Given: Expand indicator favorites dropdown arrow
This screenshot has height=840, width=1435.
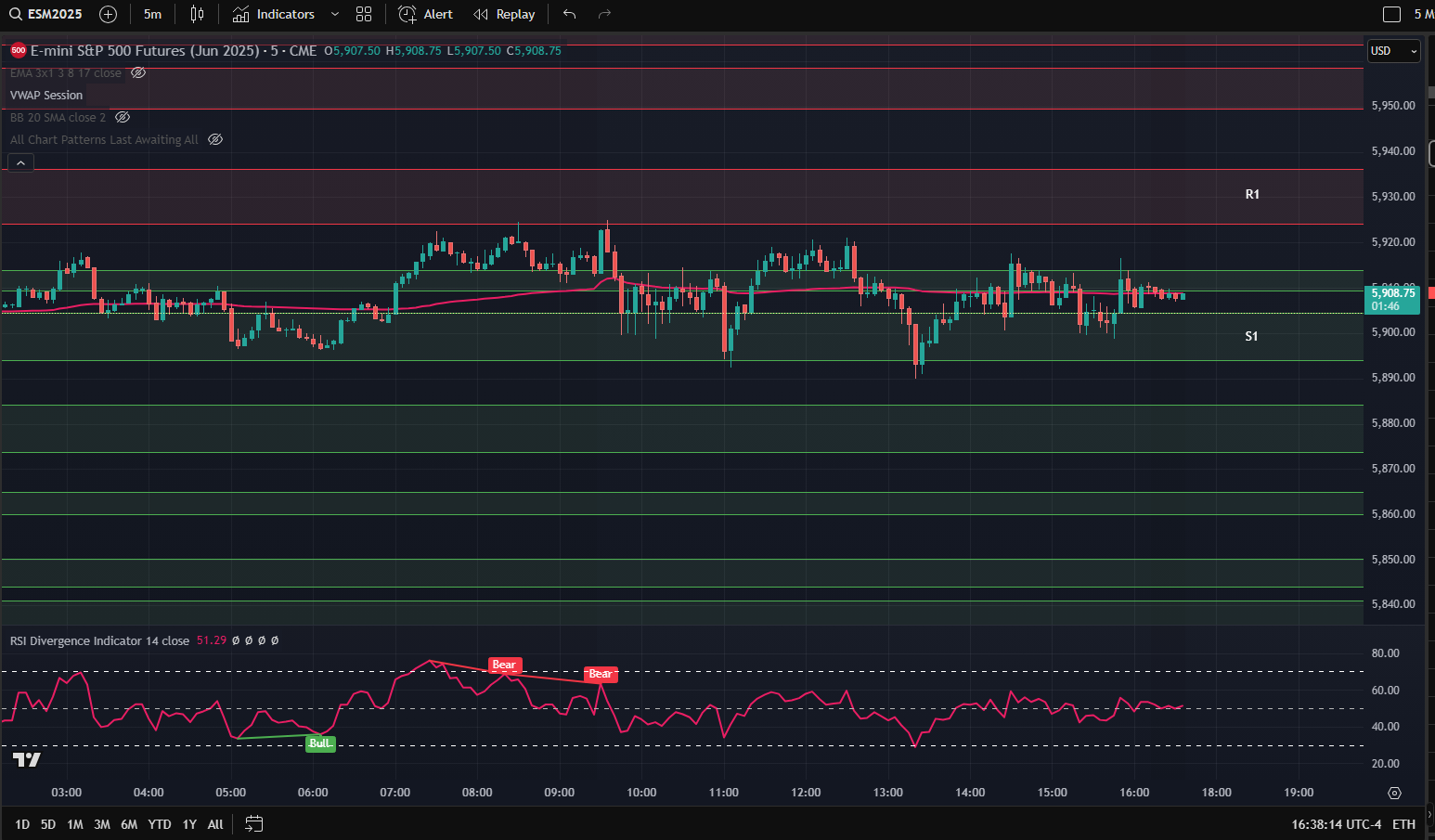Looking at the screenshot, I should [335, 14].
